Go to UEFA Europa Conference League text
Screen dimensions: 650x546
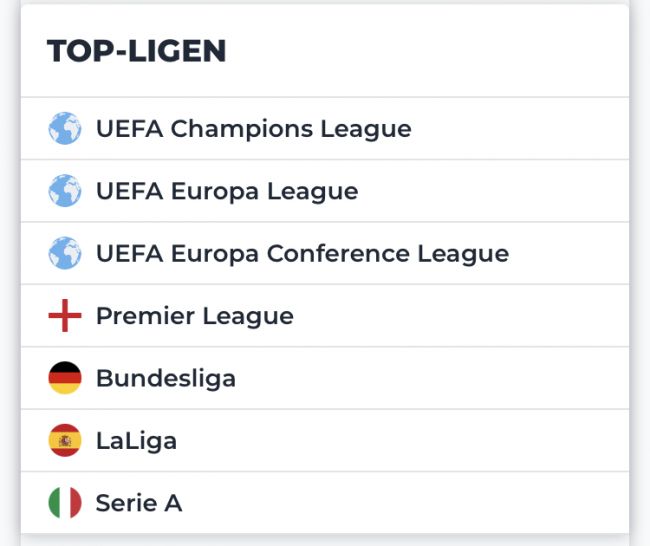point(302,254)
